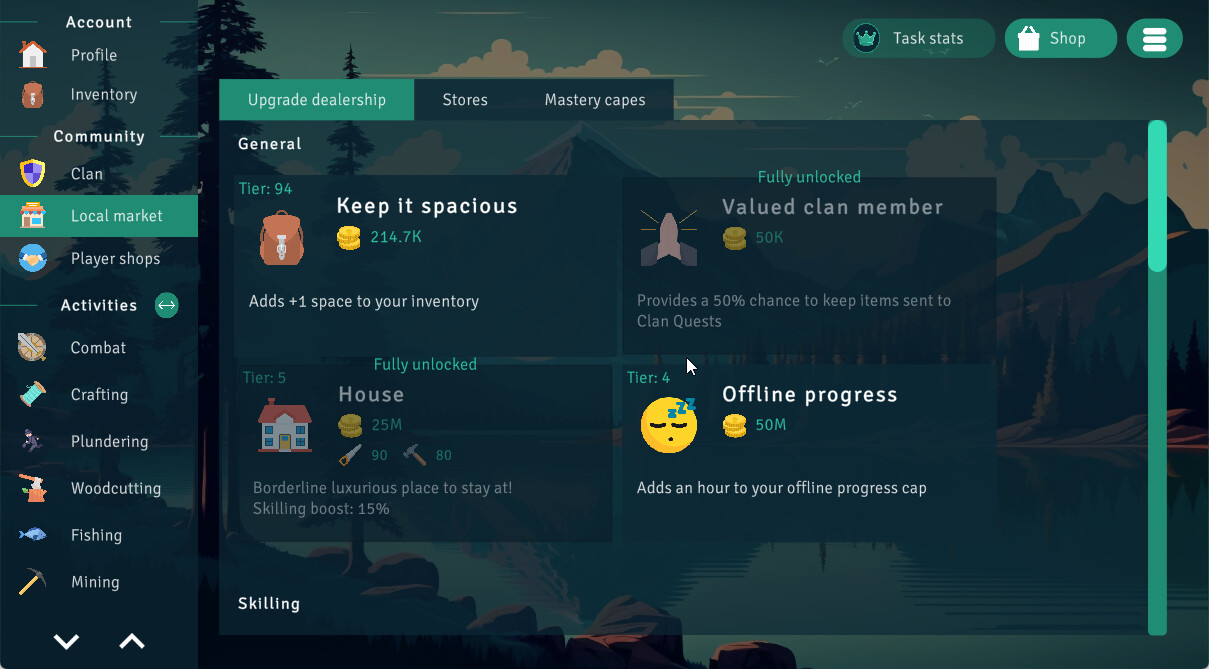Open the Crafting skill icon

tap(30, 394)
